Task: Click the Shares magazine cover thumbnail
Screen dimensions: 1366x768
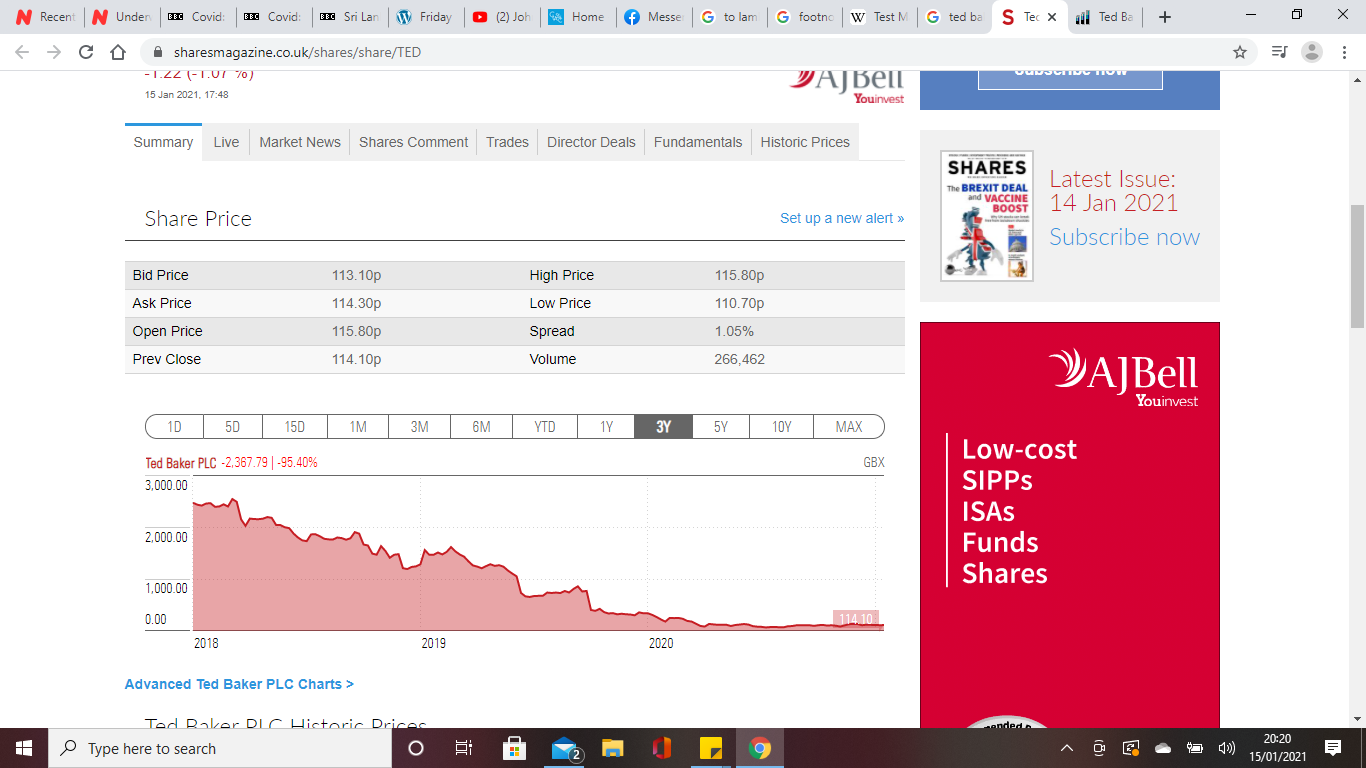Action: pyautogui.click(x=987, y=216)
